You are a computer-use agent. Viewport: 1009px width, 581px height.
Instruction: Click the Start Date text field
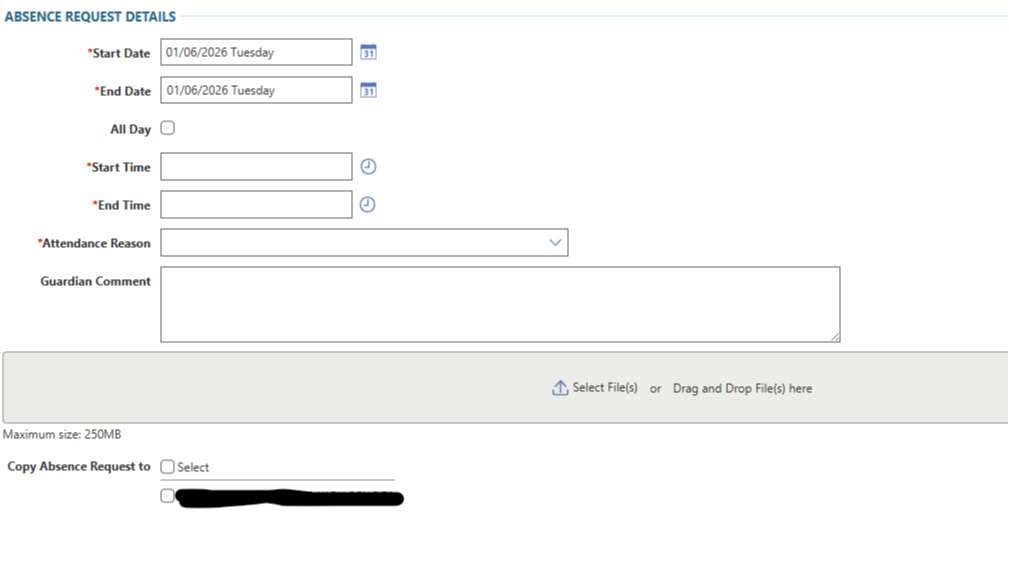[x=256, y=53]
